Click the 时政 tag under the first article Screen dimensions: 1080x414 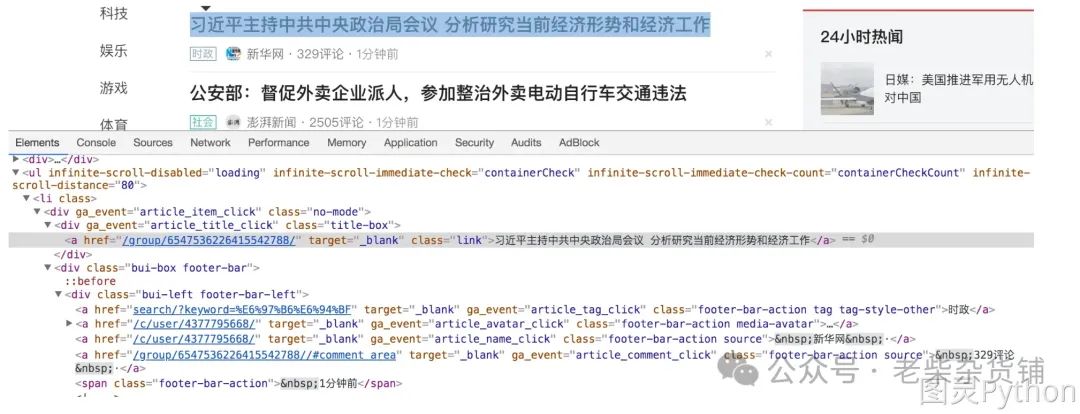(203, 54)
